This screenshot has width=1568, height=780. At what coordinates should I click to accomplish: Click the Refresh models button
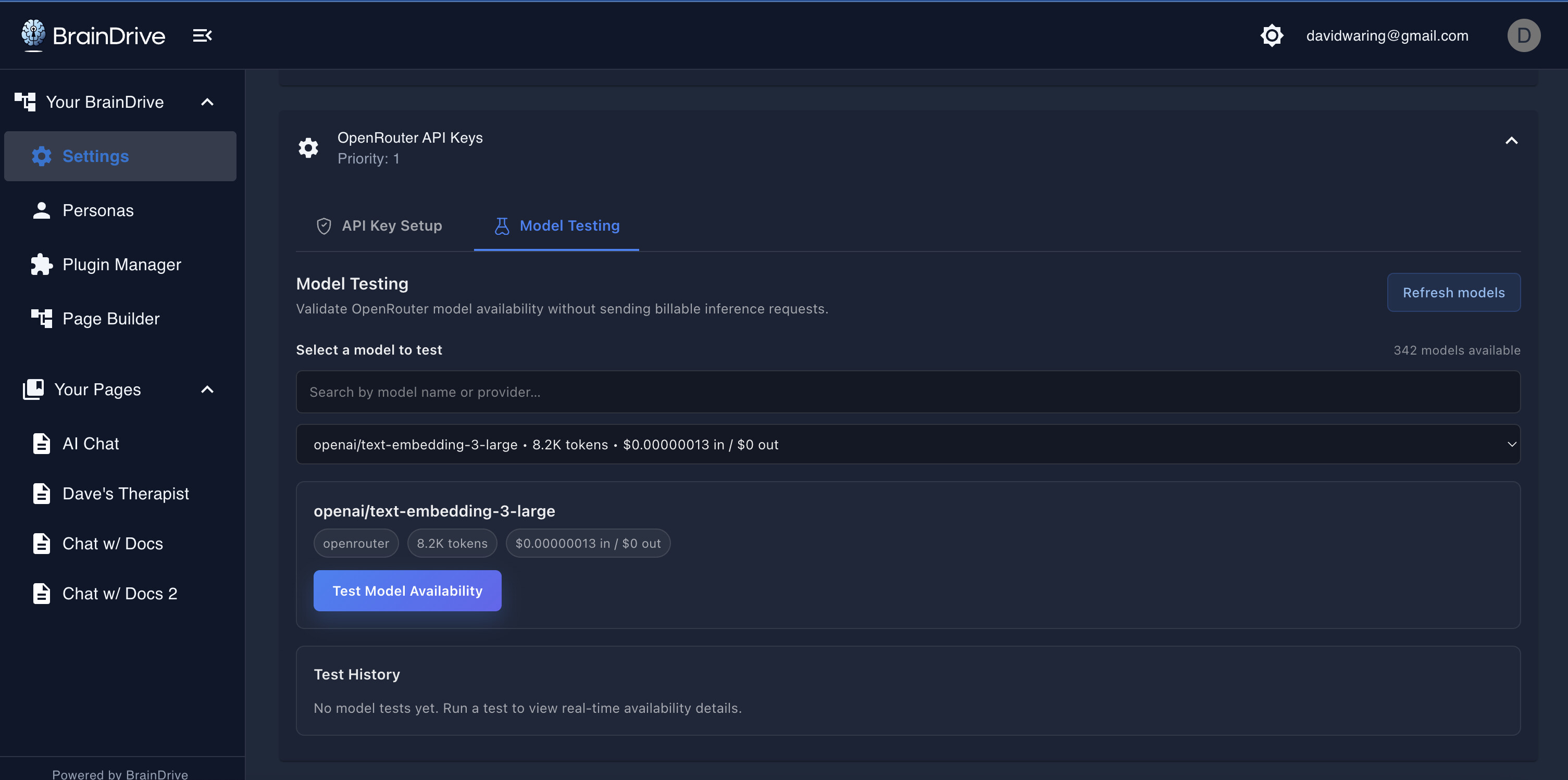pos(1453,293)
